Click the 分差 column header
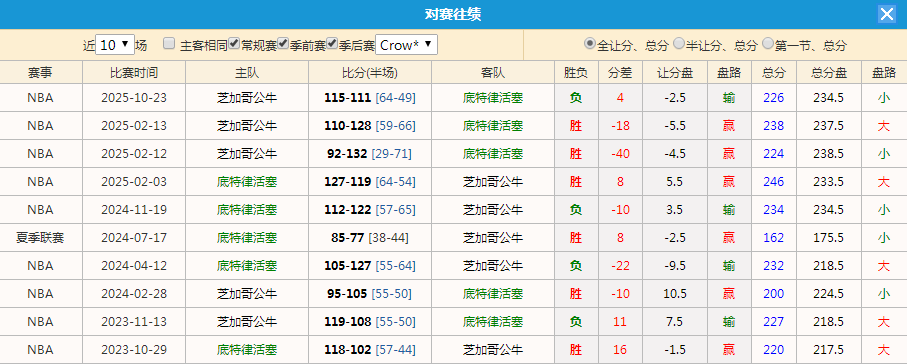This screenshot has width=907, height=364. (620, 72)
